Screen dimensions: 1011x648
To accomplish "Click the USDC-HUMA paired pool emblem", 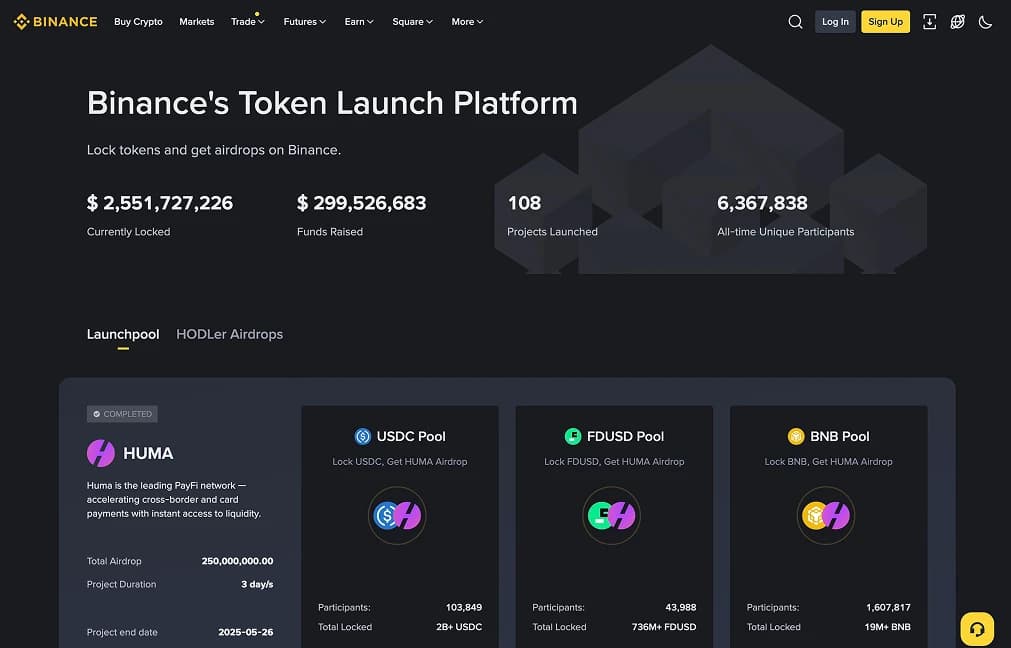I will (397, 515).
